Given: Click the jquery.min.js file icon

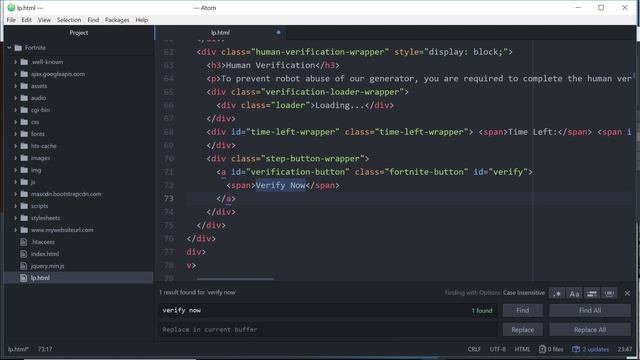Looking at the screenshot, I should [x=24, y=266].
